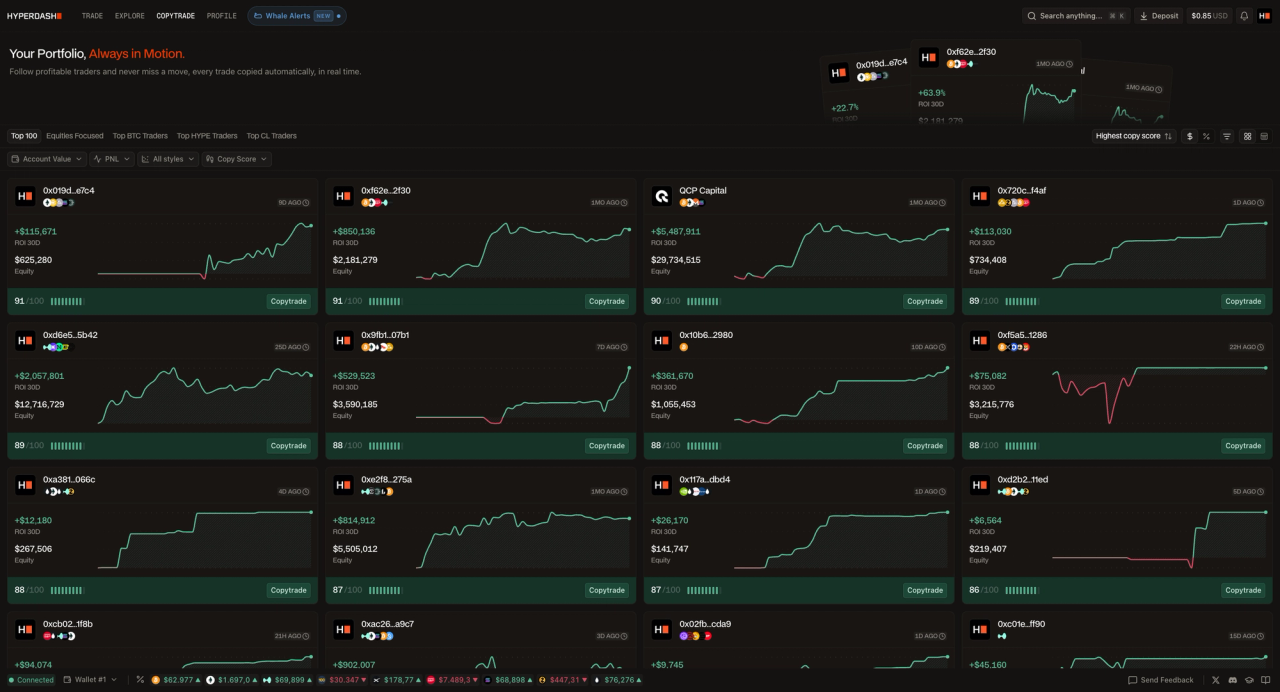
Task: Click the 22H AGO clock on 0xf5a5...1286
Action: [1260, 347]
